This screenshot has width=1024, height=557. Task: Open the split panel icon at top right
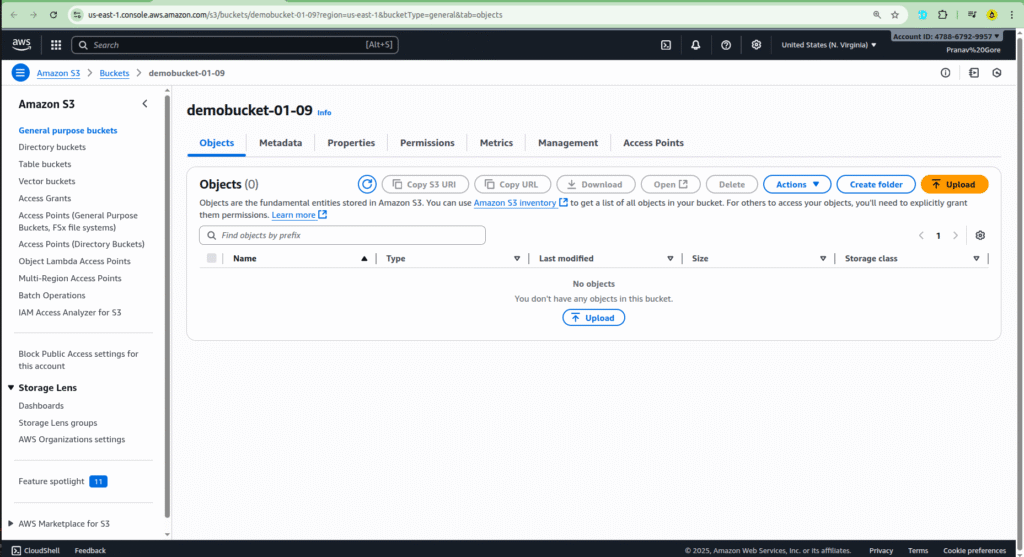(x=974, y=72)
